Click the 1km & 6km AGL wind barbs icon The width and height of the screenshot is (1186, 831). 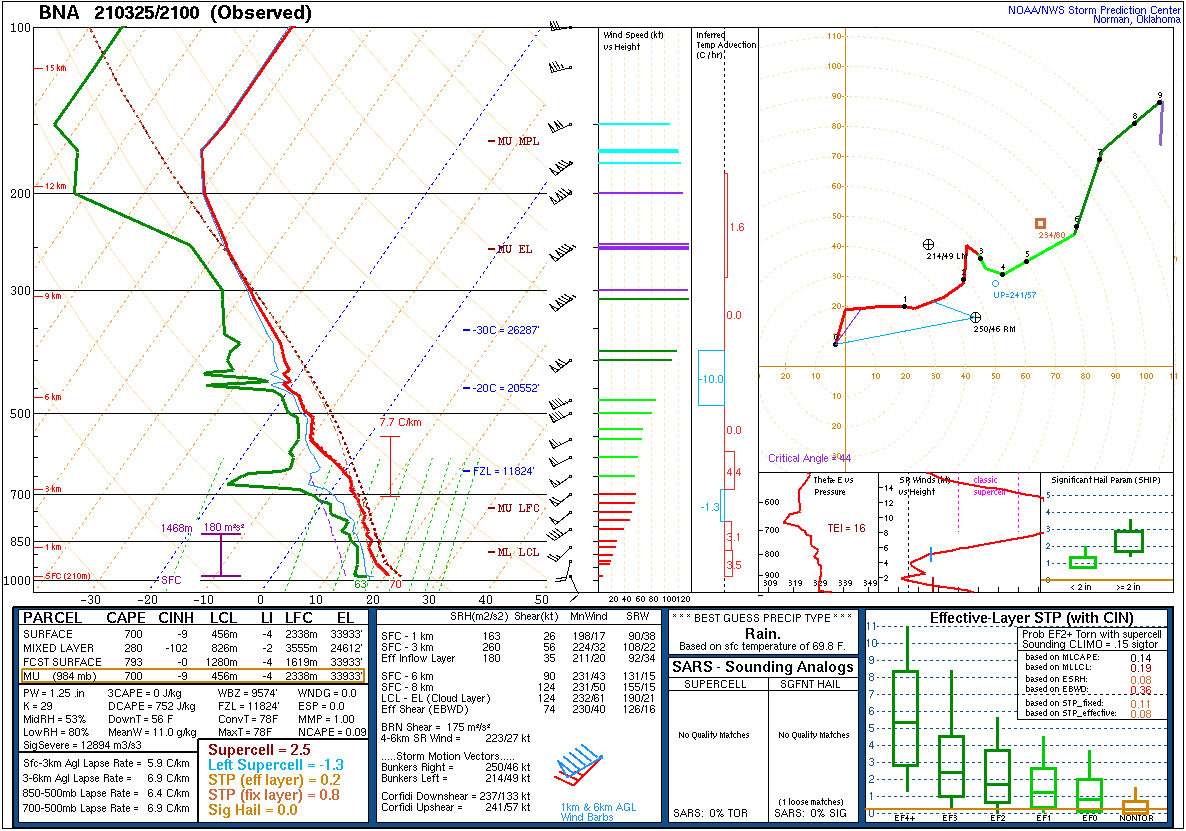[579, 767]
